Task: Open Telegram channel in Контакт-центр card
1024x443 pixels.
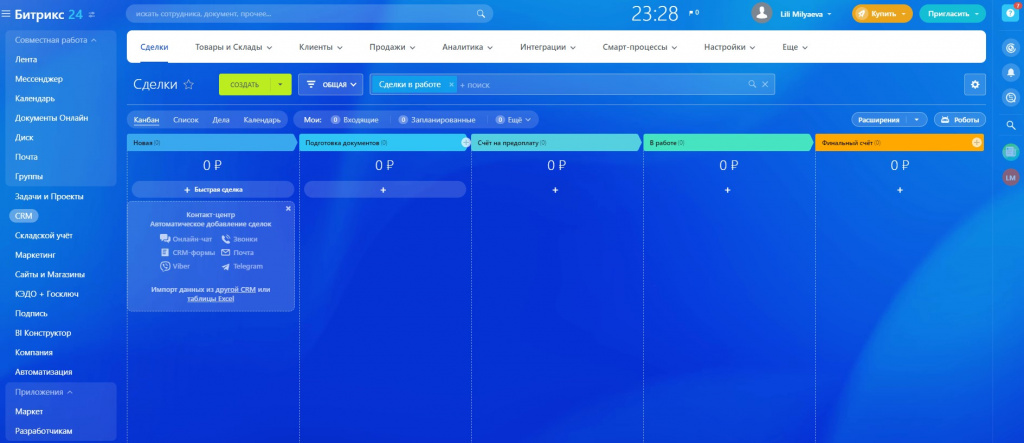Action: (242, 266)
